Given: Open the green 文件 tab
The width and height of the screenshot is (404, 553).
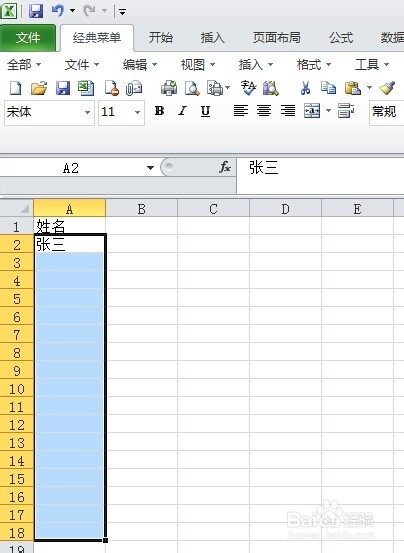Looking at the screenshot, I should (x=28, y=38).
